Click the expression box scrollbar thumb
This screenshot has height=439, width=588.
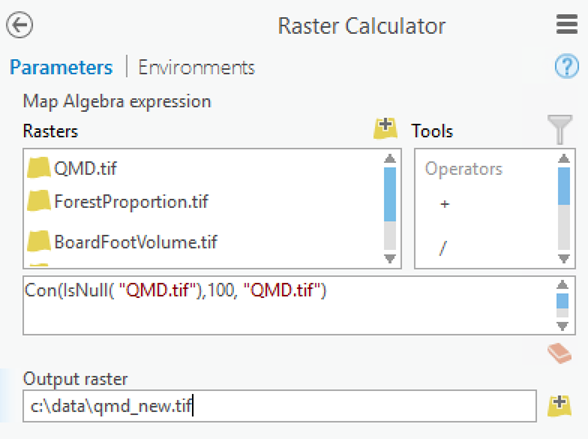562,301
